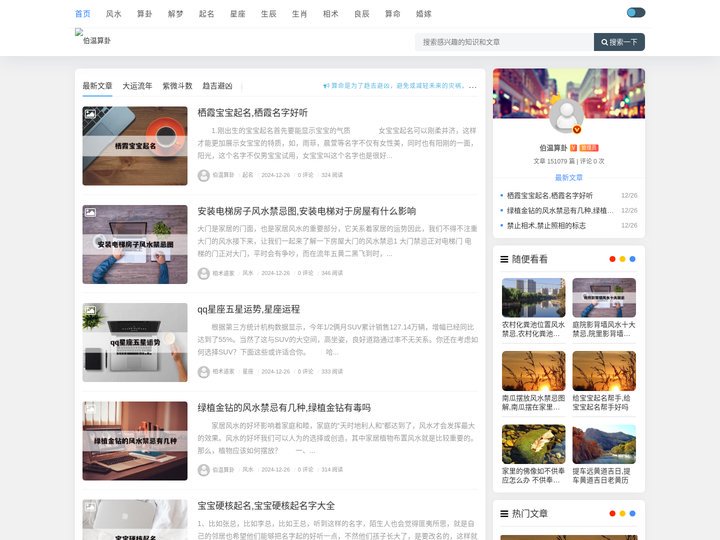Click image icon on 安装电梯 thumbnail

90,212
